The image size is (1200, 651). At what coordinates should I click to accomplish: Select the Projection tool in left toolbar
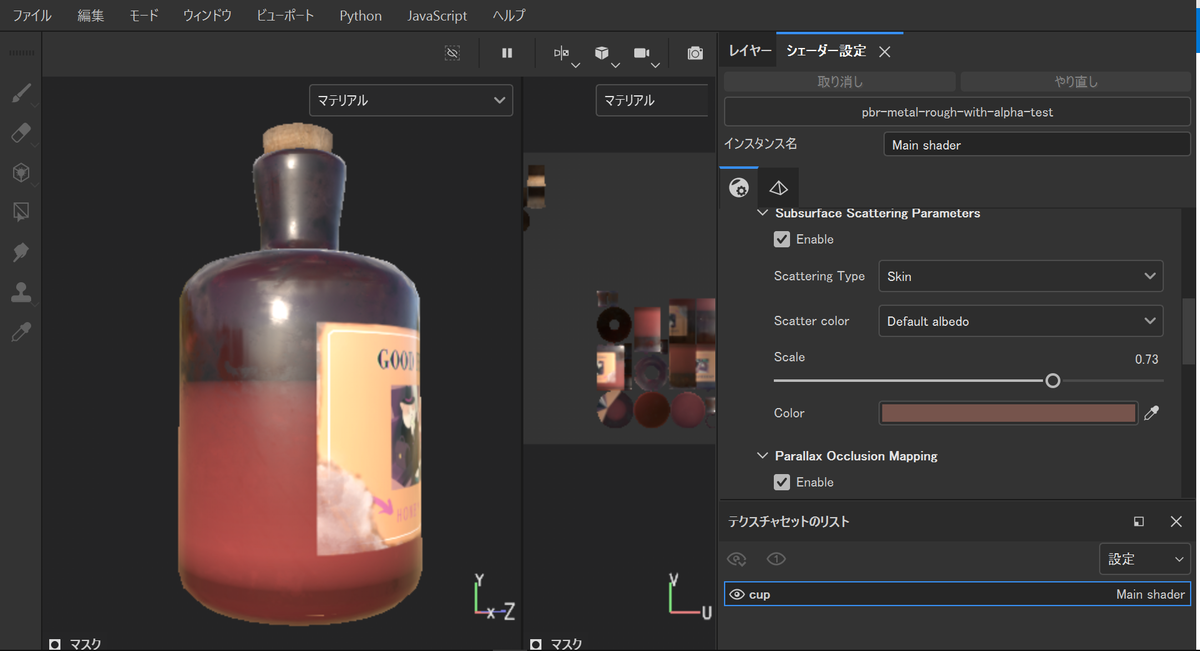[21, 173]
